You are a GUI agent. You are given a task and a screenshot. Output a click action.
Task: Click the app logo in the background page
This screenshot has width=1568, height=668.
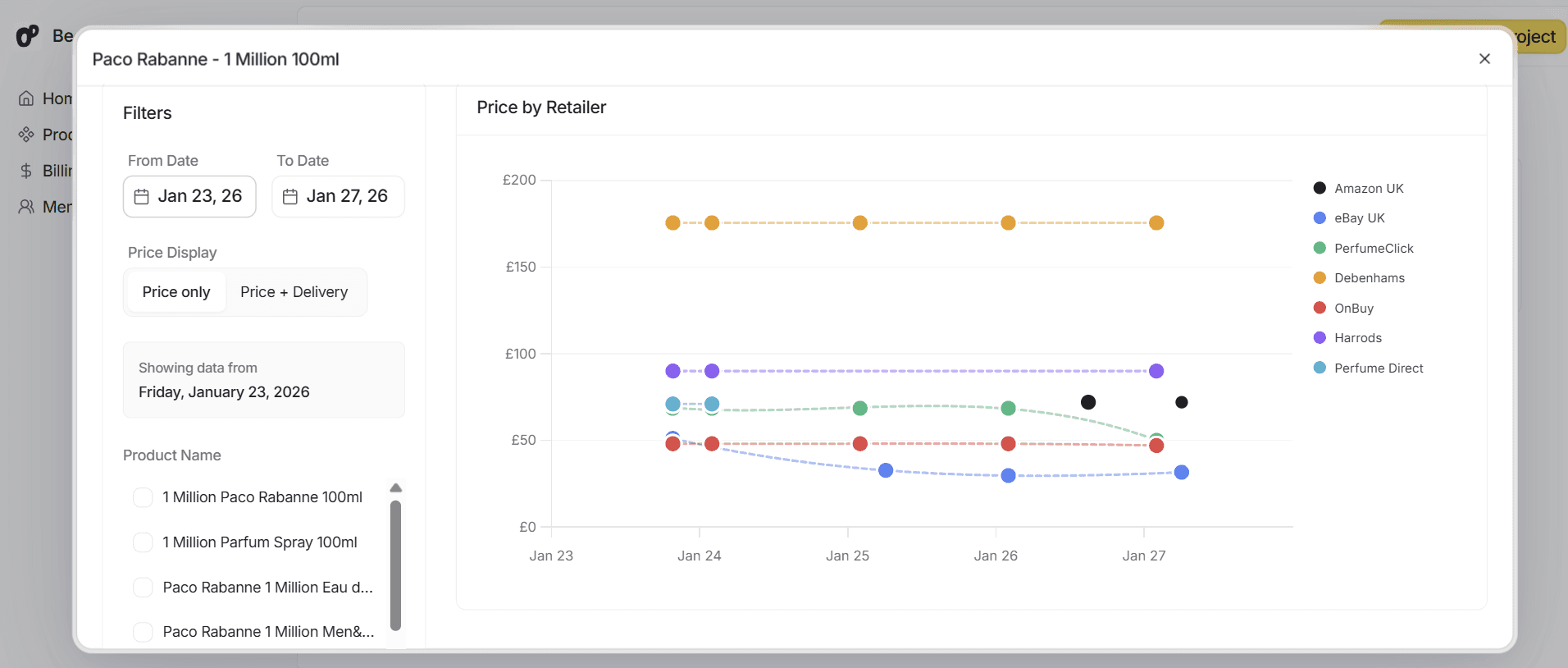(28, 36)
